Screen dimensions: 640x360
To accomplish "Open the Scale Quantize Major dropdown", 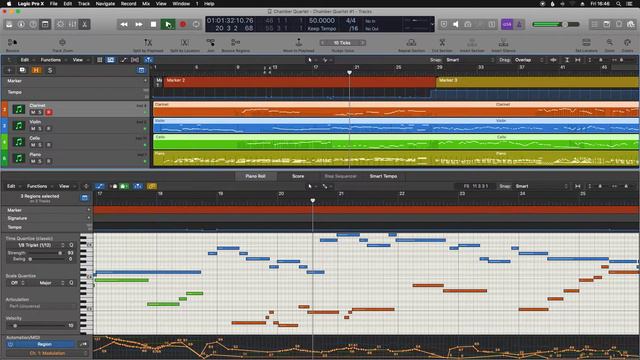I will 47,283.
